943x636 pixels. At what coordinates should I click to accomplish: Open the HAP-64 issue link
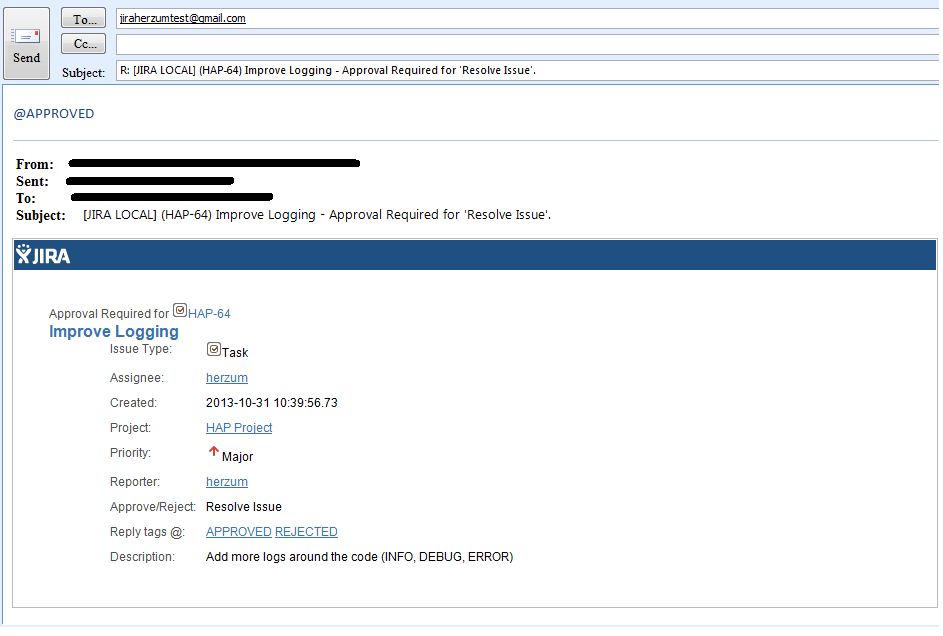pos(209,314)
